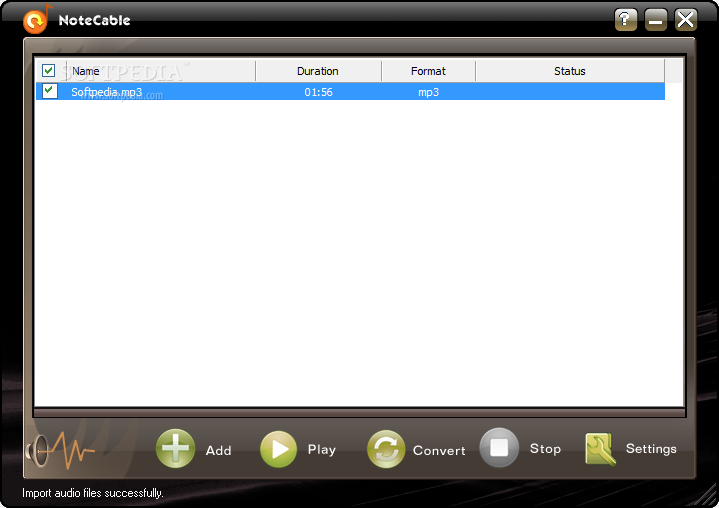Open help with the question mark button

tap(626, 20)
